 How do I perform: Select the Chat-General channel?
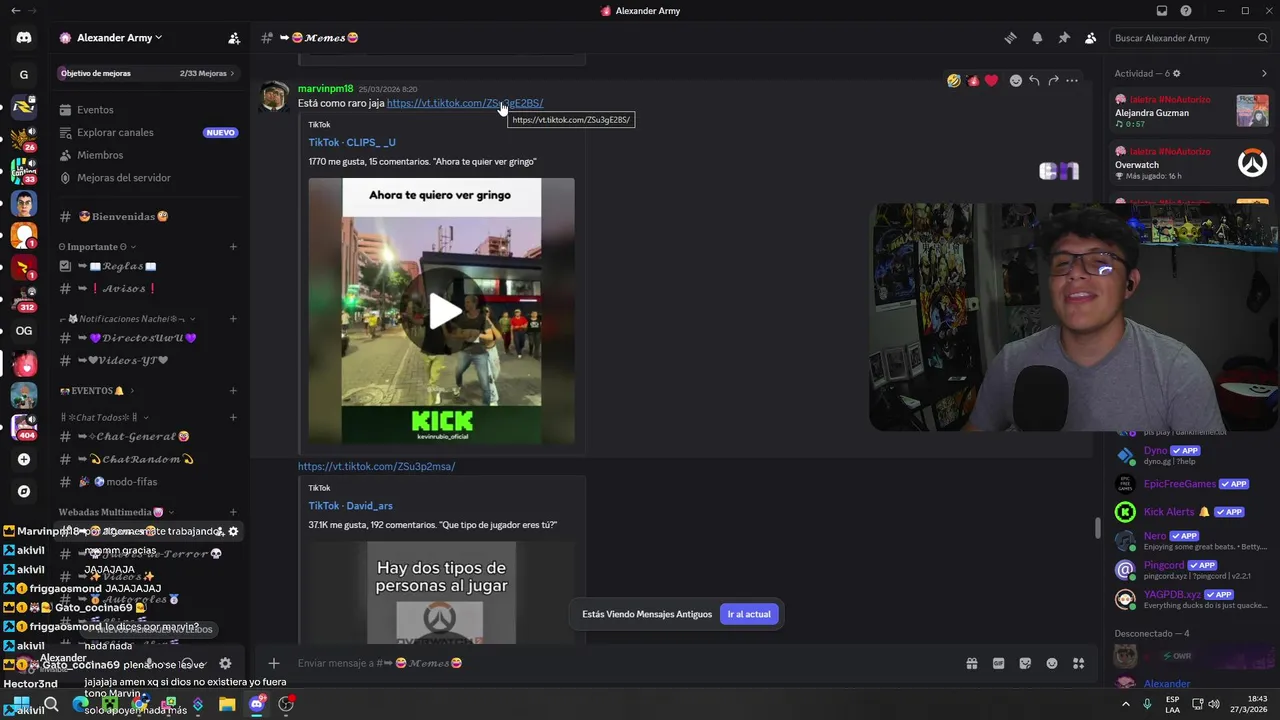[x=148, y=437]
